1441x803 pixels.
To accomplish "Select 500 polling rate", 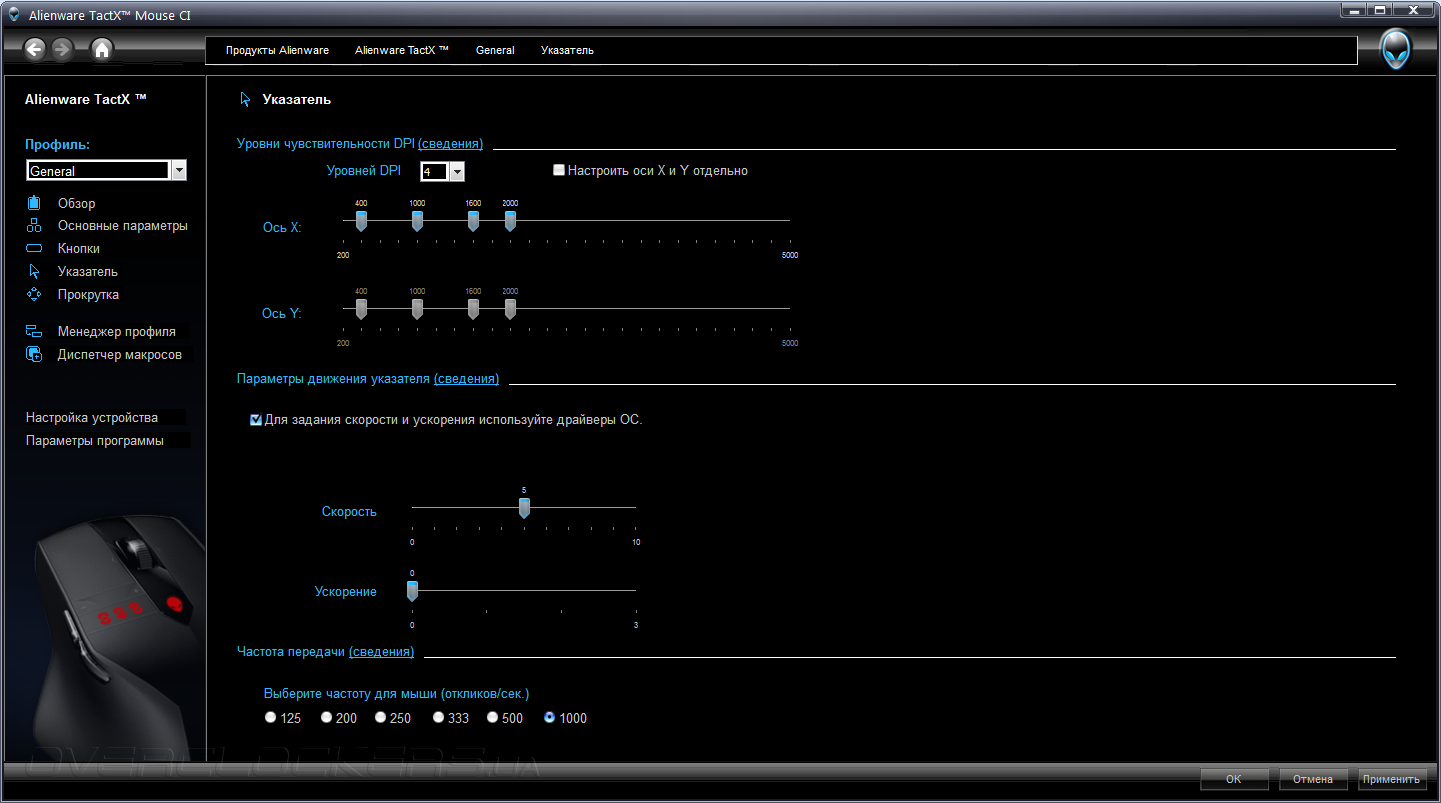I will (x=492, y=717).
